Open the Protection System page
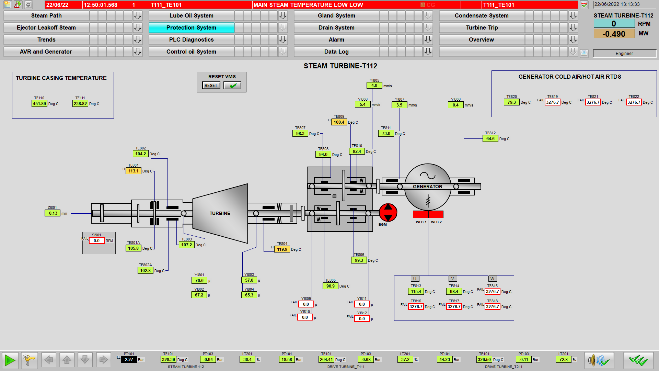The height and width of the screenshot is (371, 659). [x=191, y=28]
